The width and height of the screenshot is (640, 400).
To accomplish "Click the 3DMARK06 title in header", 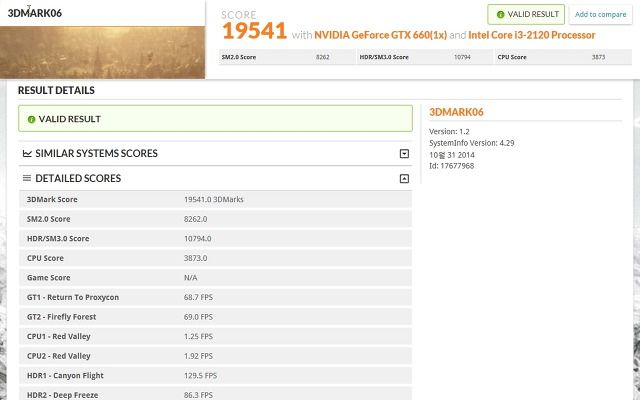I will tap(35, 13).
